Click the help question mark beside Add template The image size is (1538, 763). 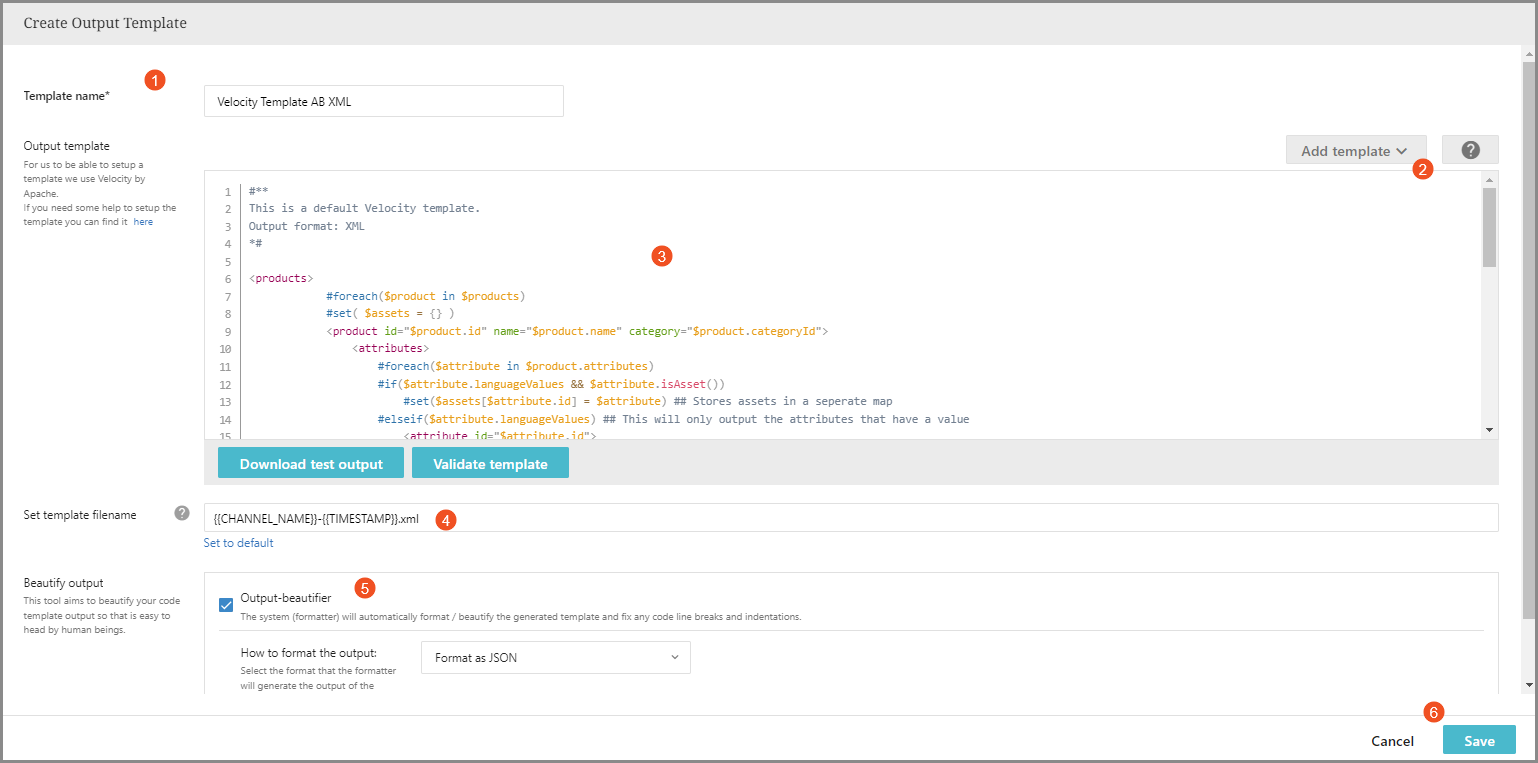(x=1470, y=150)
